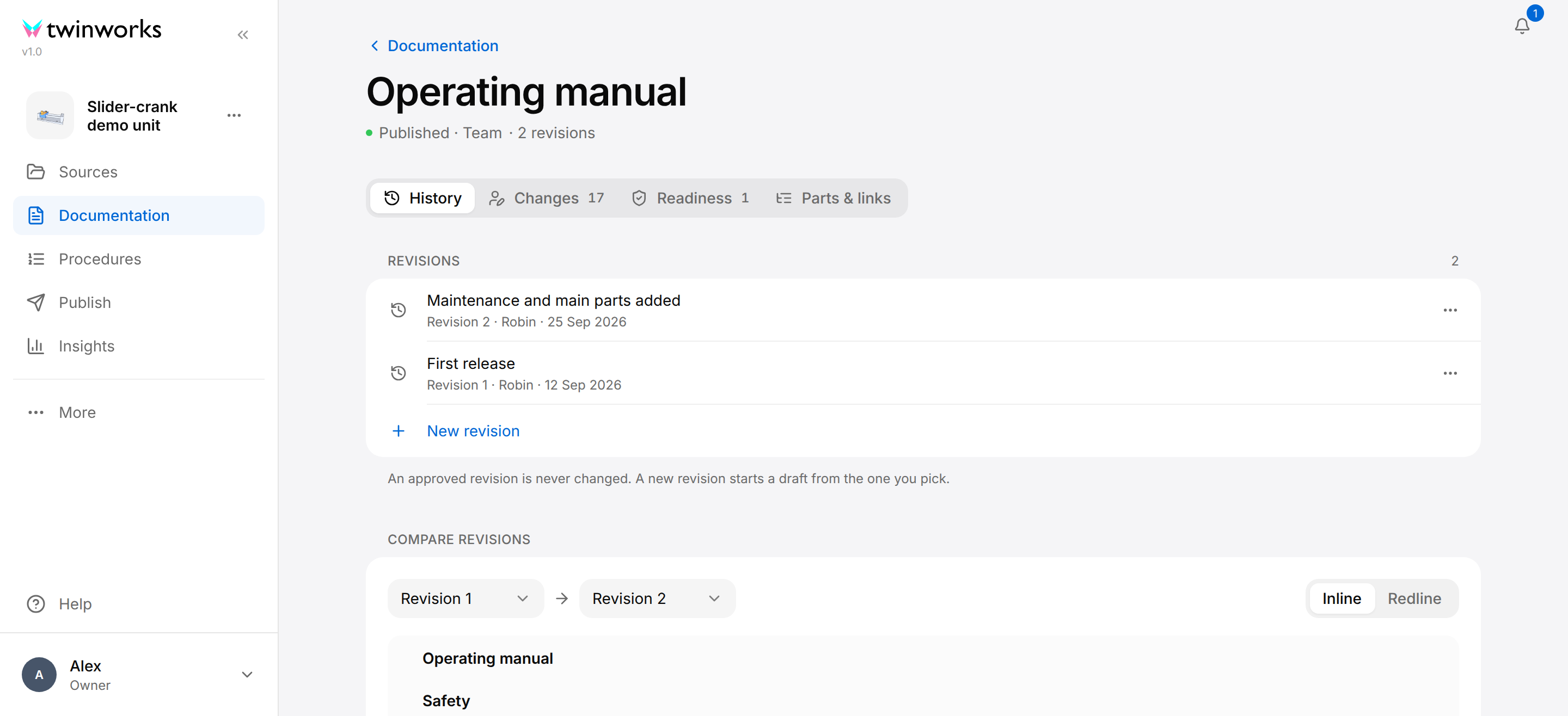Go back to Documentation breadcrumb
Viewport: 1568px width, 716px height.
(x=434, y=46)
